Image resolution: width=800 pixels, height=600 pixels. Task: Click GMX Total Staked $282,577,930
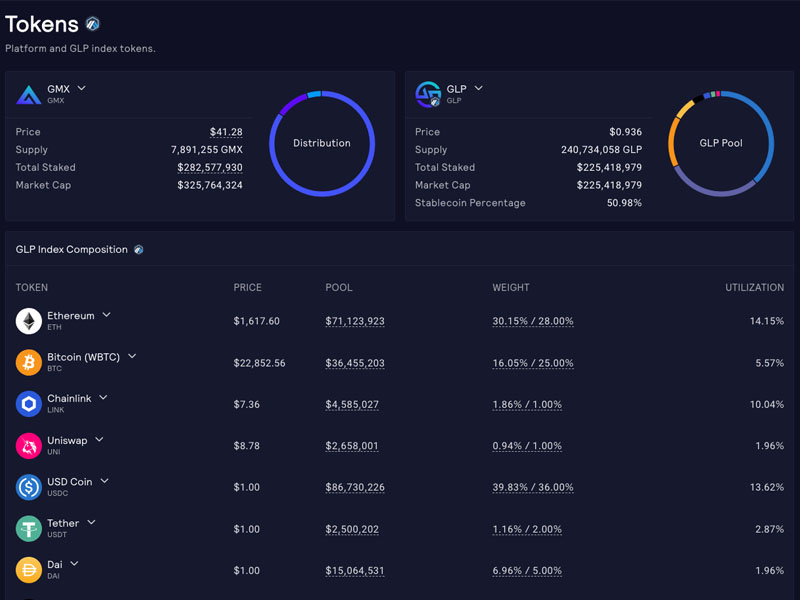[x=210, y=167]
